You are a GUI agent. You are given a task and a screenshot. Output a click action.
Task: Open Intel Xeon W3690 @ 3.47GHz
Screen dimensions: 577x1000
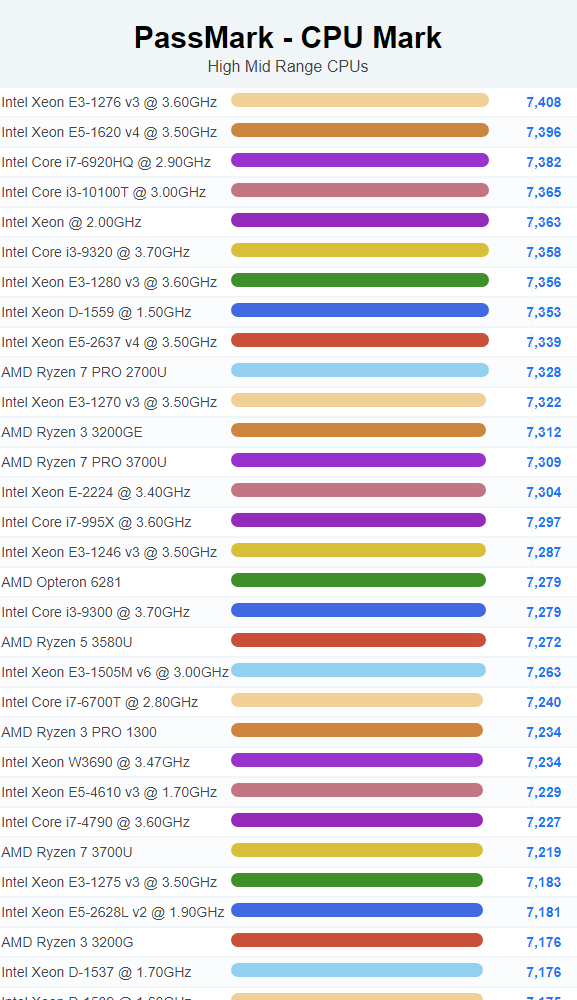96,761
